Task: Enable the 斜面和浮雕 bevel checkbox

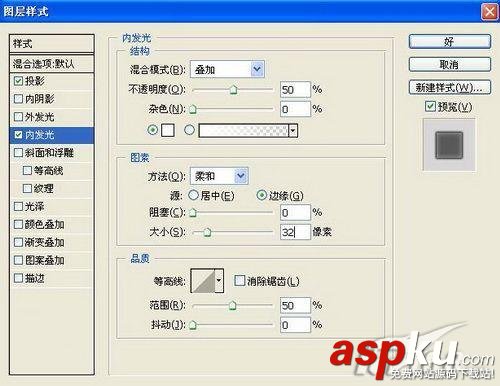Action: (18, 153)
